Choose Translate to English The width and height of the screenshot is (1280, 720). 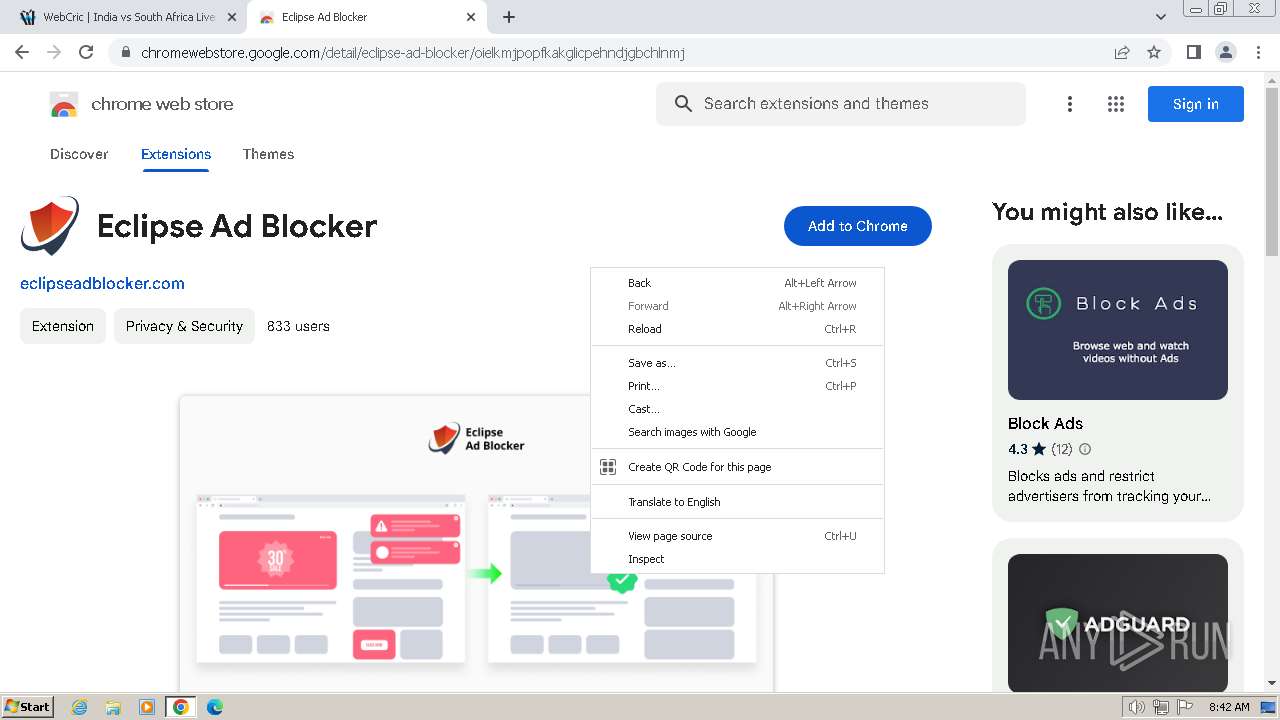pos(737,502)
